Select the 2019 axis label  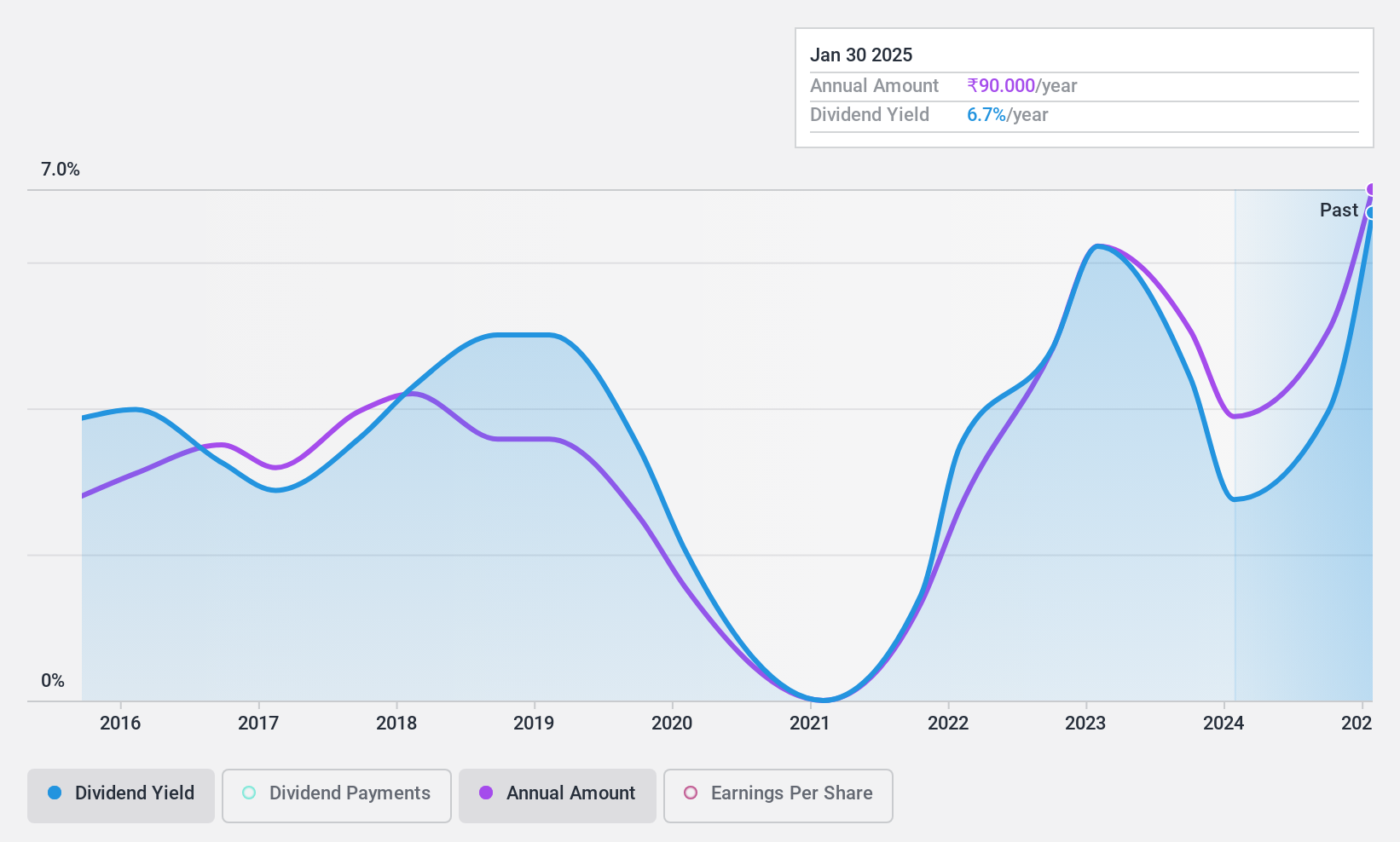coord(534,724)
